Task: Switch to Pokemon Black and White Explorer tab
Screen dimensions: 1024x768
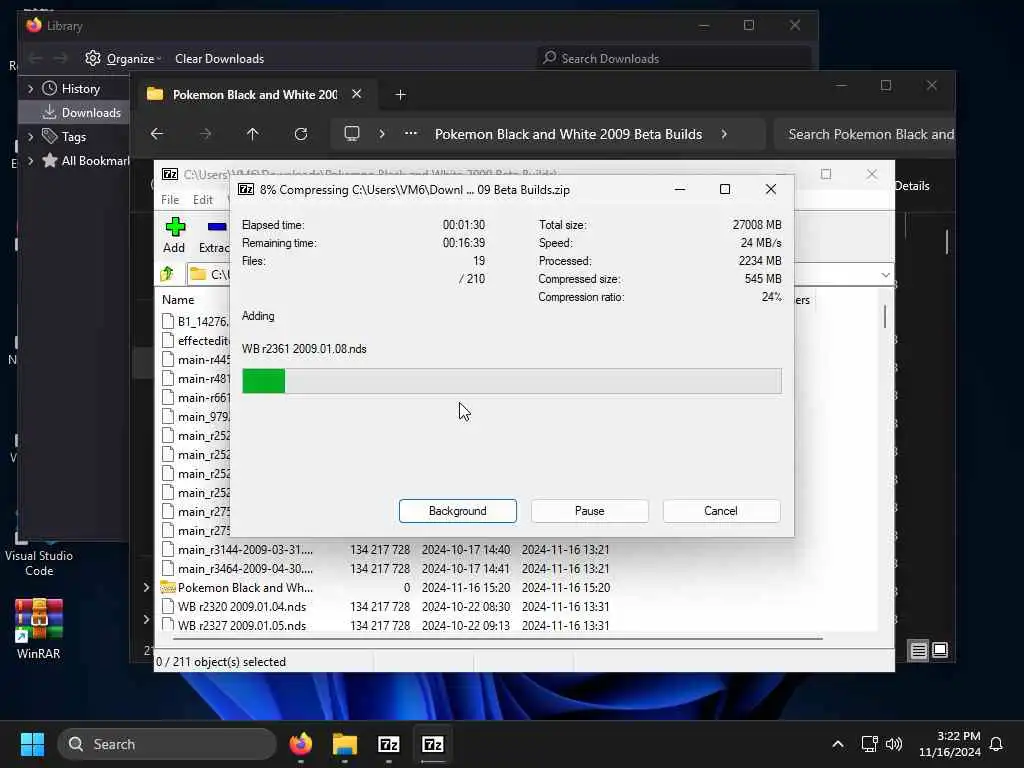Action: pyautogui.click(x=255, y=95)
